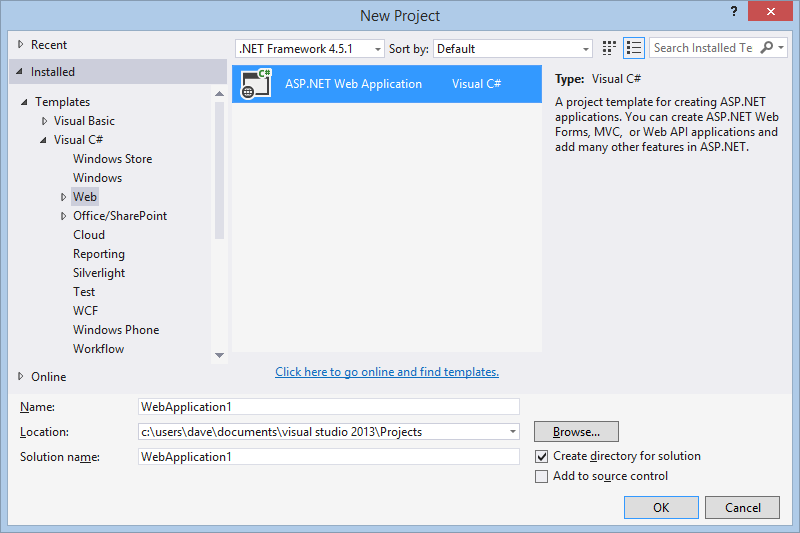Screen dimensions: 800x533
Task: Select Windows Store template category
Action: tap(112, 159)
